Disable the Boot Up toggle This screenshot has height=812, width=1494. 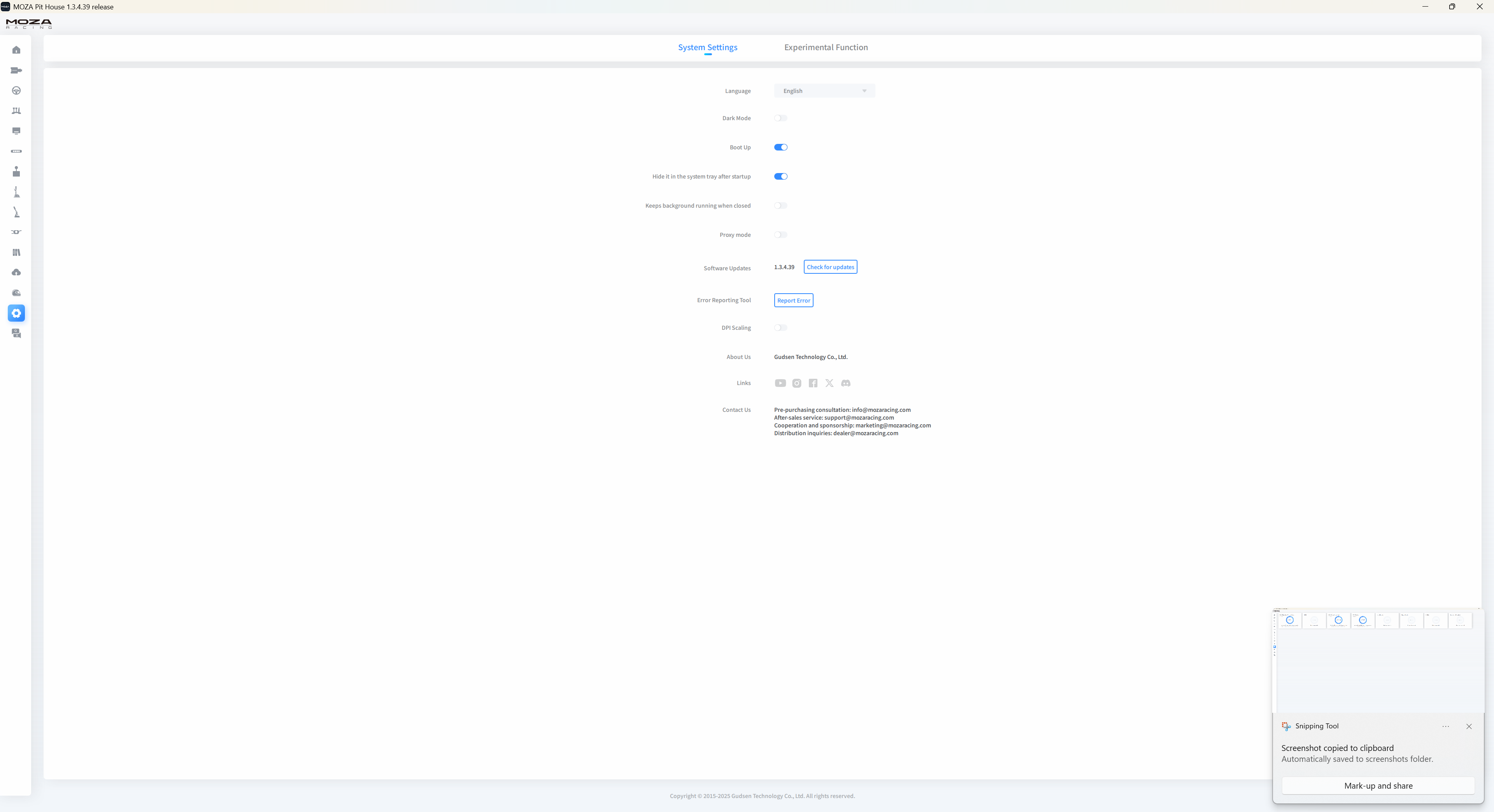(780, 147)
